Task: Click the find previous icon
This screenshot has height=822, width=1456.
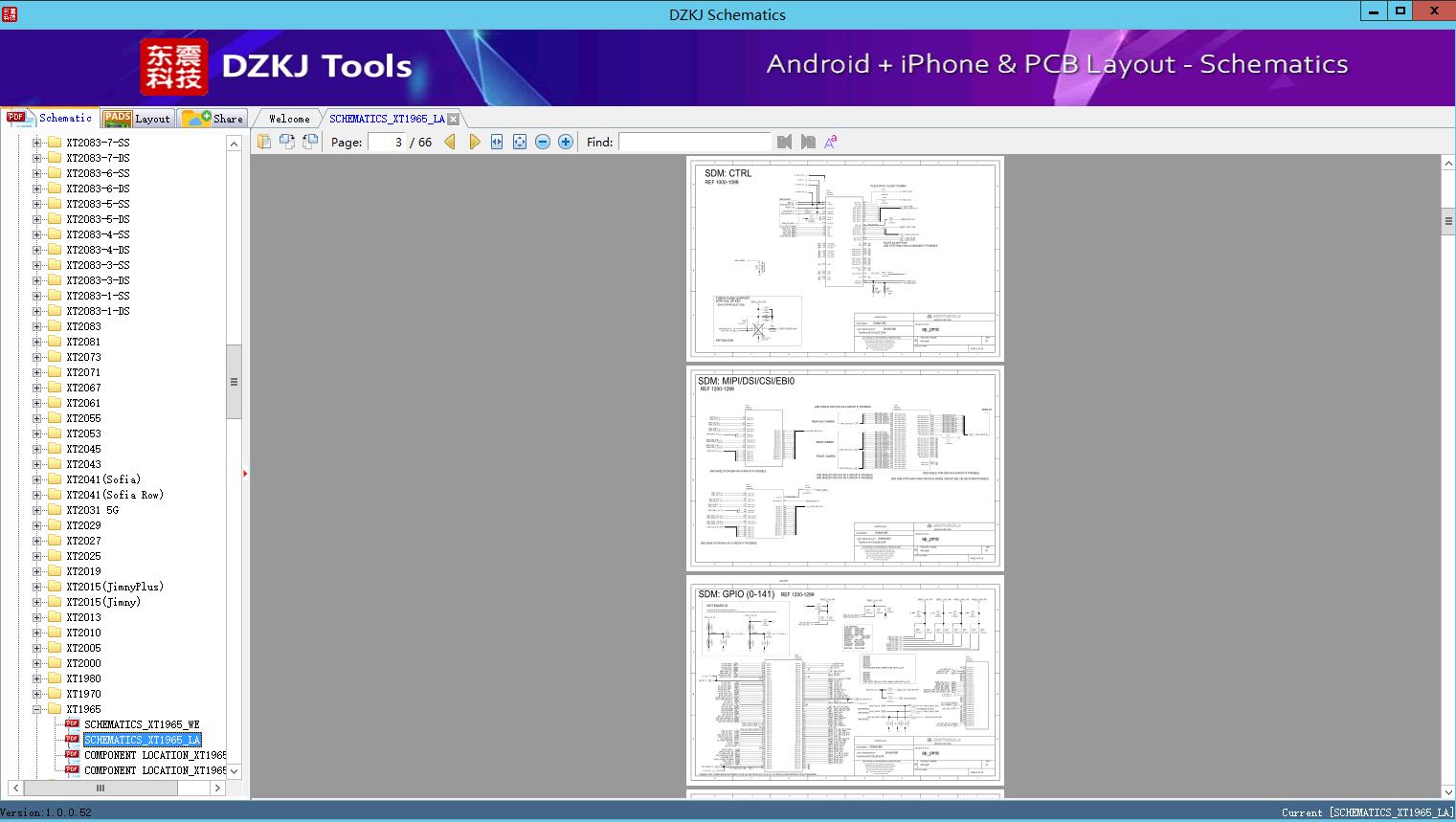Action: [785, 142]
